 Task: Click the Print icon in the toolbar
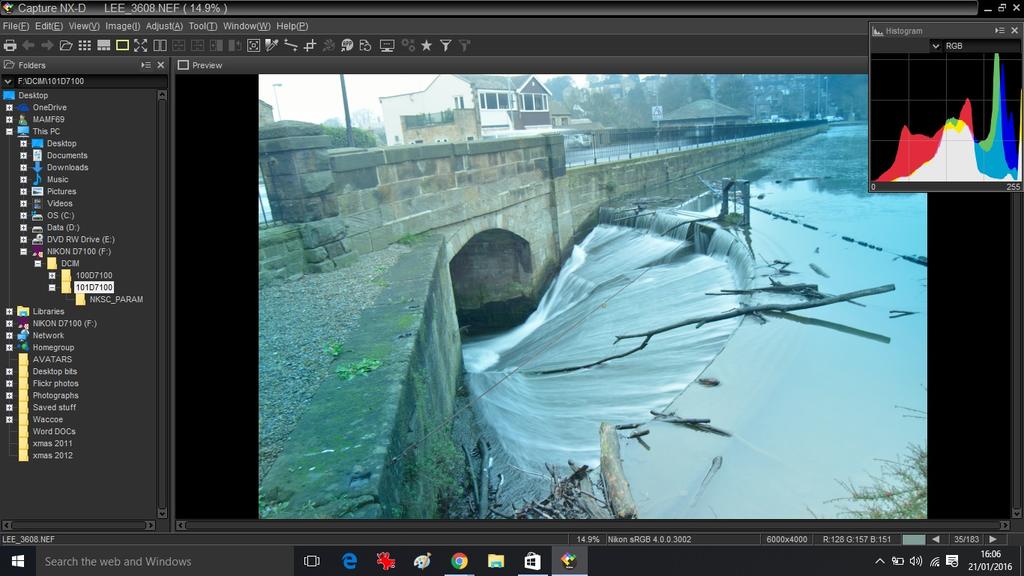pos(10,45)
